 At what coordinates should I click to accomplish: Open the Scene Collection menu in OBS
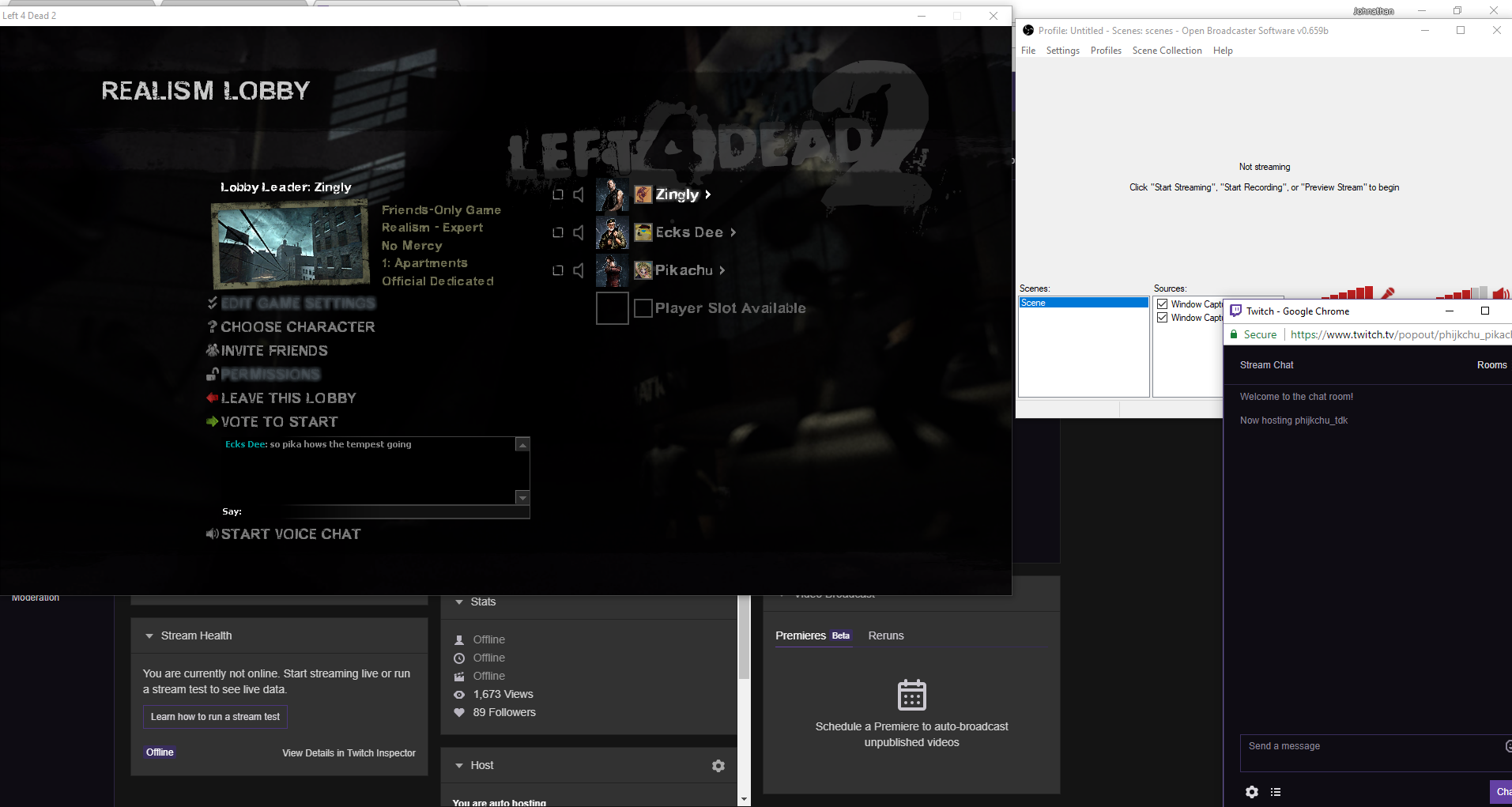click(1167, 51)
